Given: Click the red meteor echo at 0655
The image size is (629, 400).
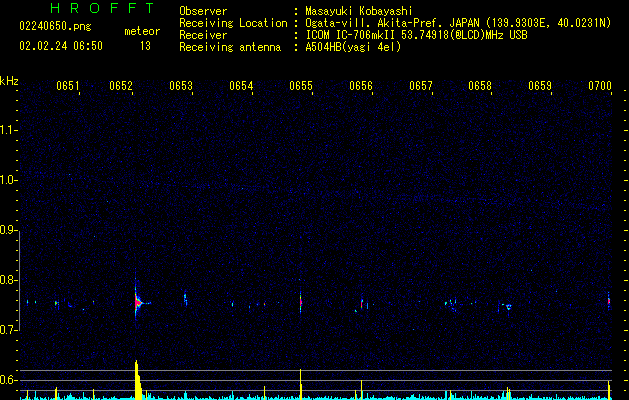Looking at the screenshot, I should [x=300, y=302].
